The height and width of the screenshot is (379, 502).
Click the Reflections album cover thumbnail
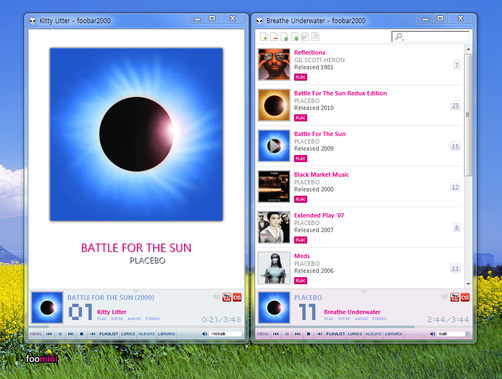(274, 64)
